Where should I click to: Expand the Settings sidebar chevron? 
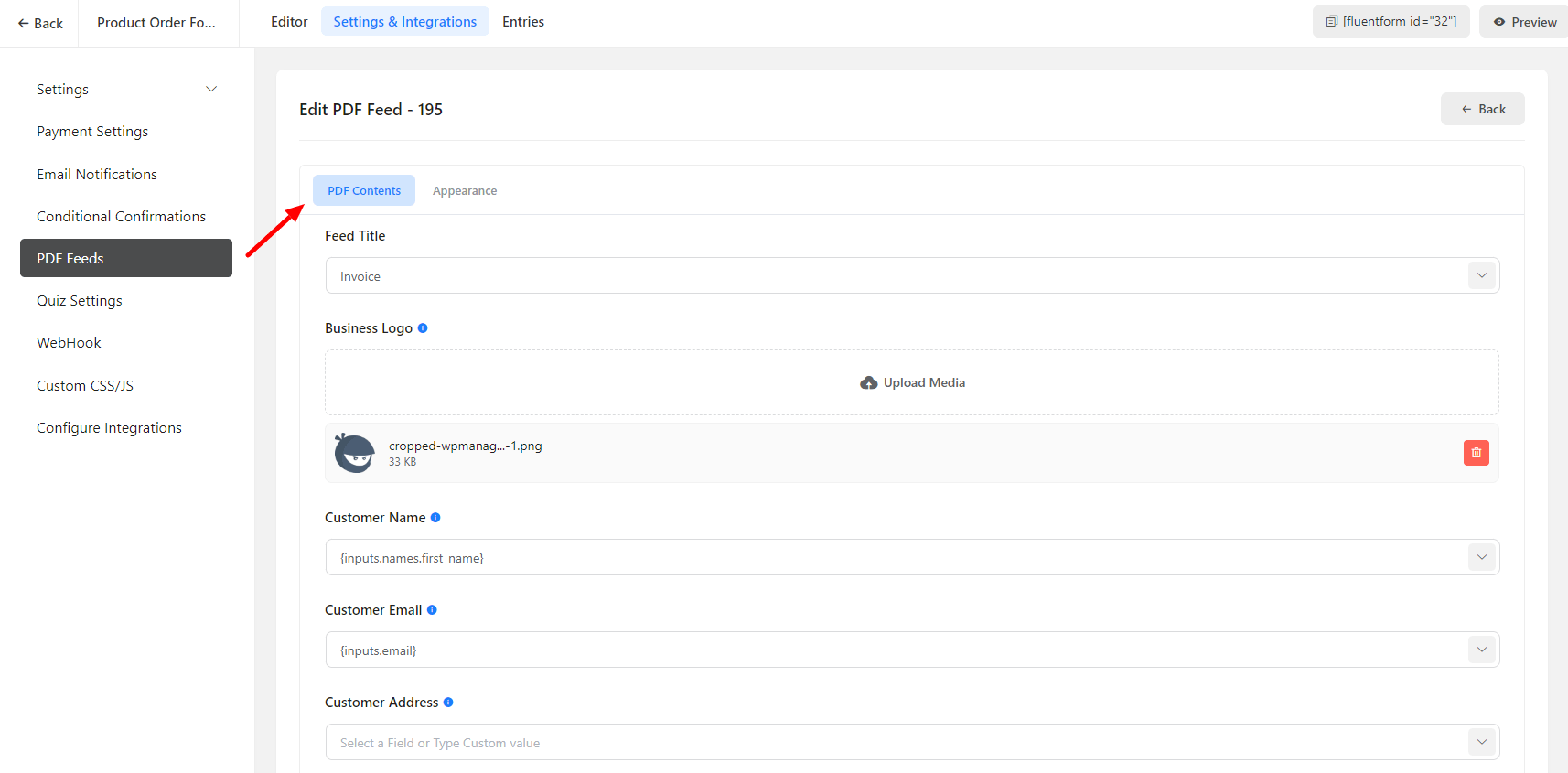[211, 90]
